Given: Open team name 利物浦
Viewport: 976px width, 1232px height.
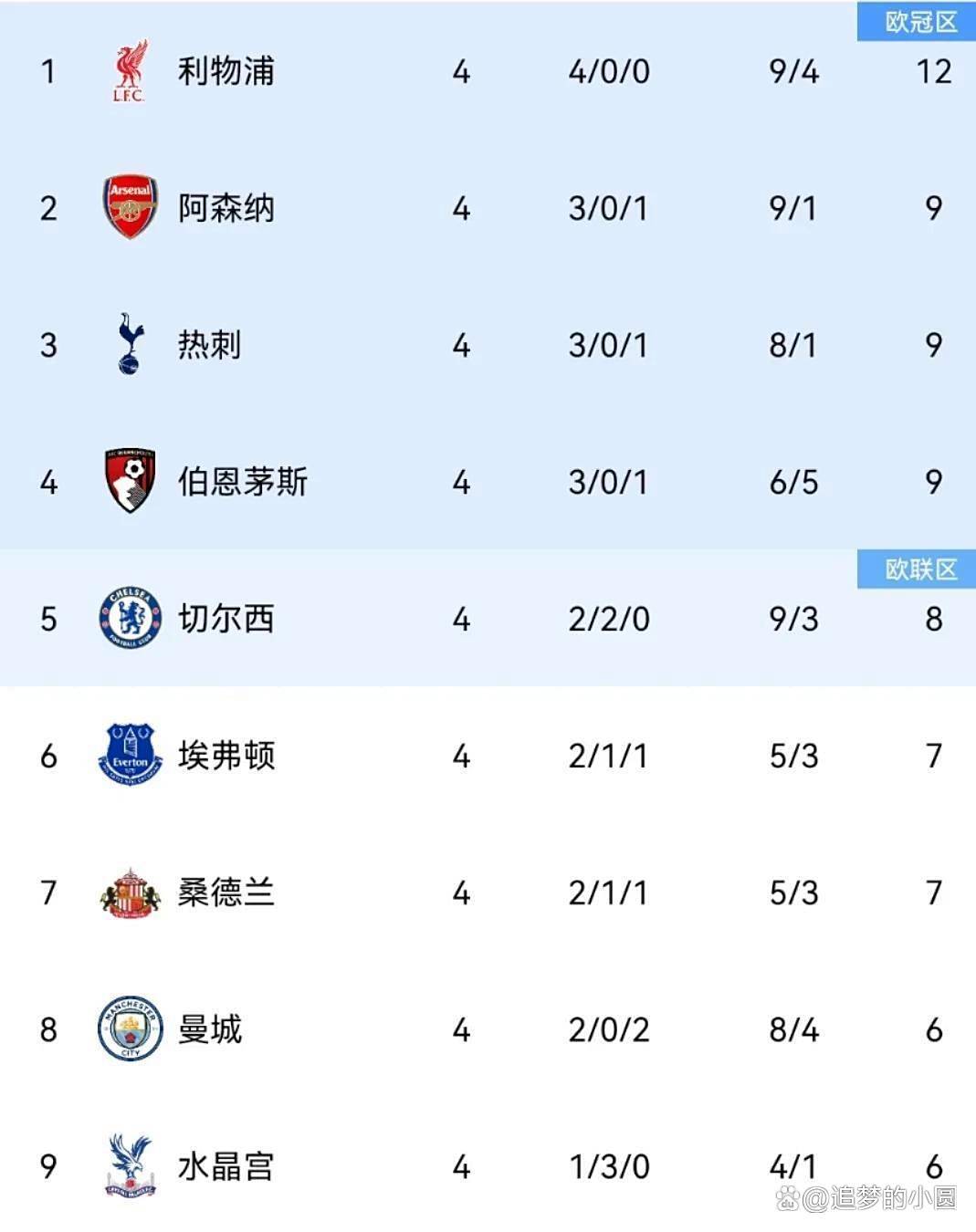Looking at the screenshot, I should 226,71.
